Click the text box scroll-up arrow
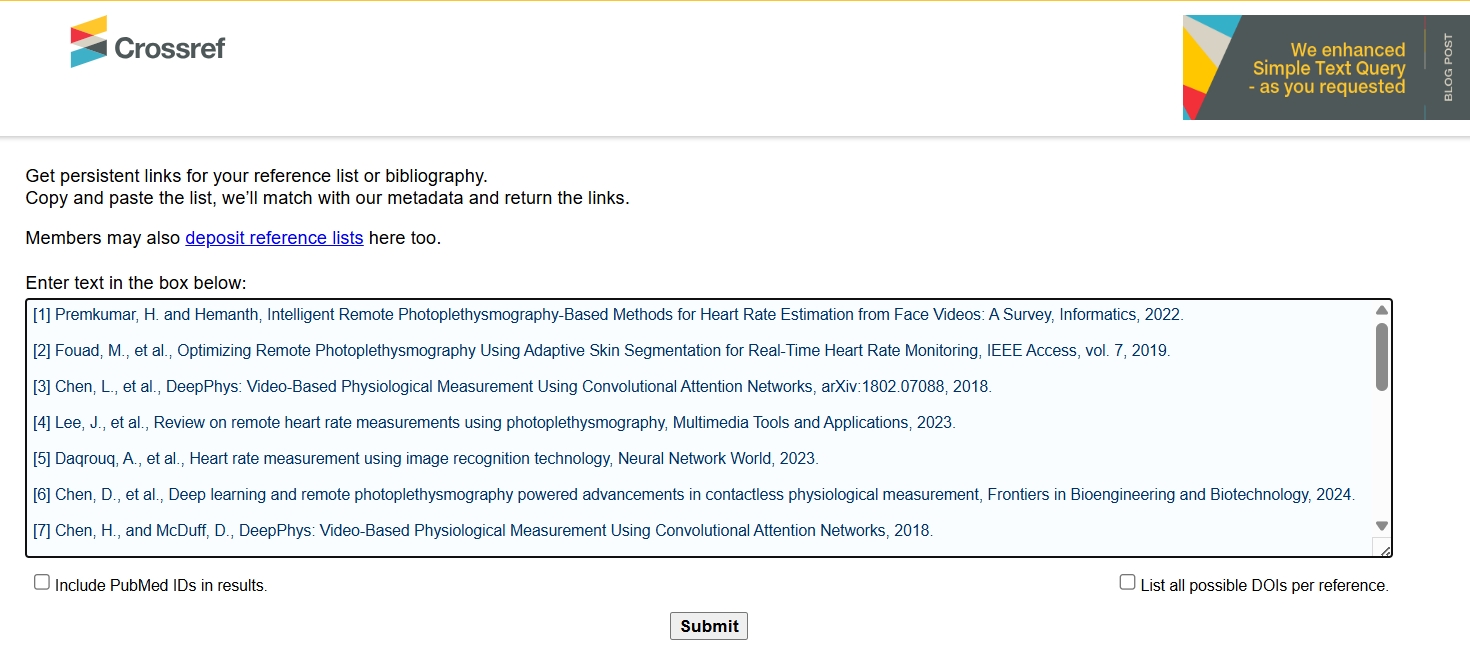This screenshot has width=1470, height=647. [x=1382, y=311]
